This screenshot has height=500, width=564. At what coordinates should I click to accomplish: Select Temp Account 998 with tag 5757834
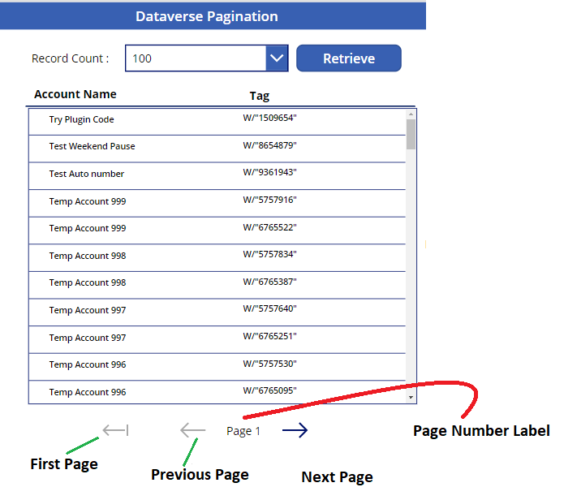point(217,258)
